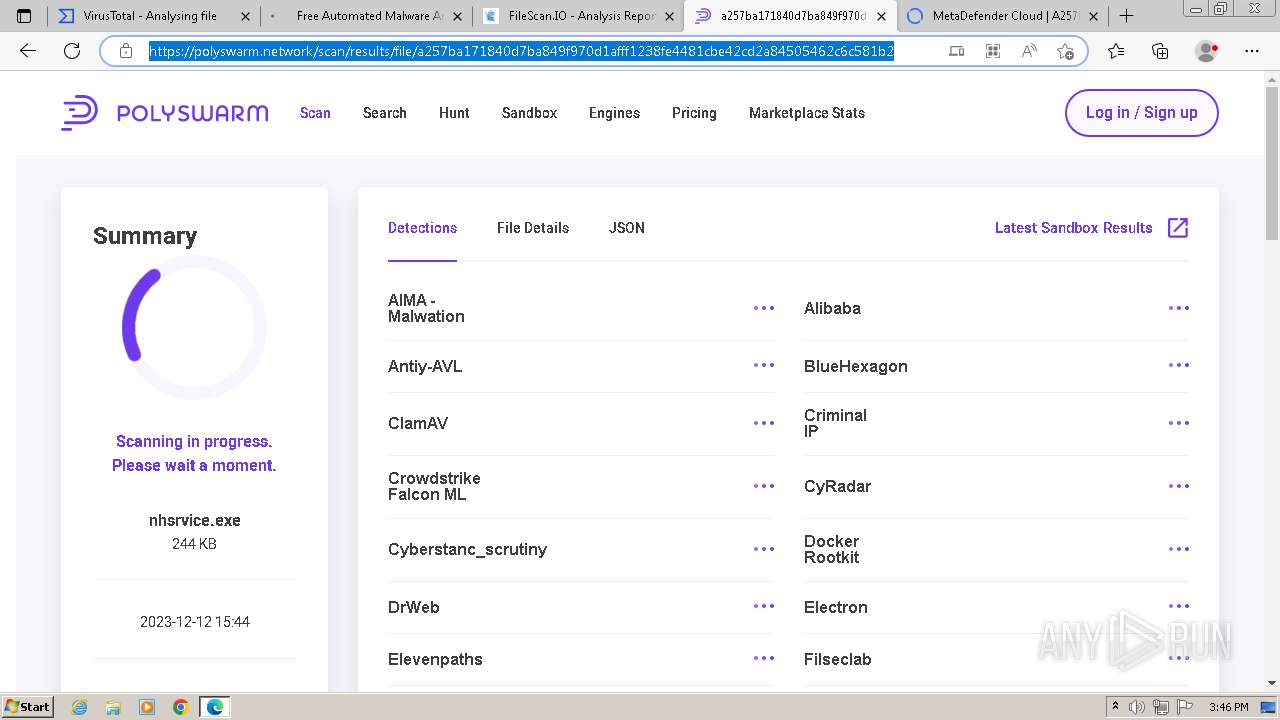Screen dimensions: 1280x720
Task: Open the Engines nav item
Action: [614, 113]
